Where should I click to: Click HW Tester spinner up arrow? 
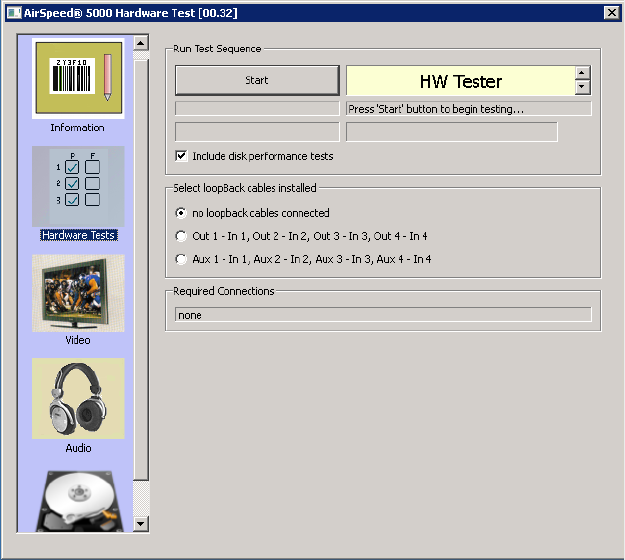click(x=582, y=73)
